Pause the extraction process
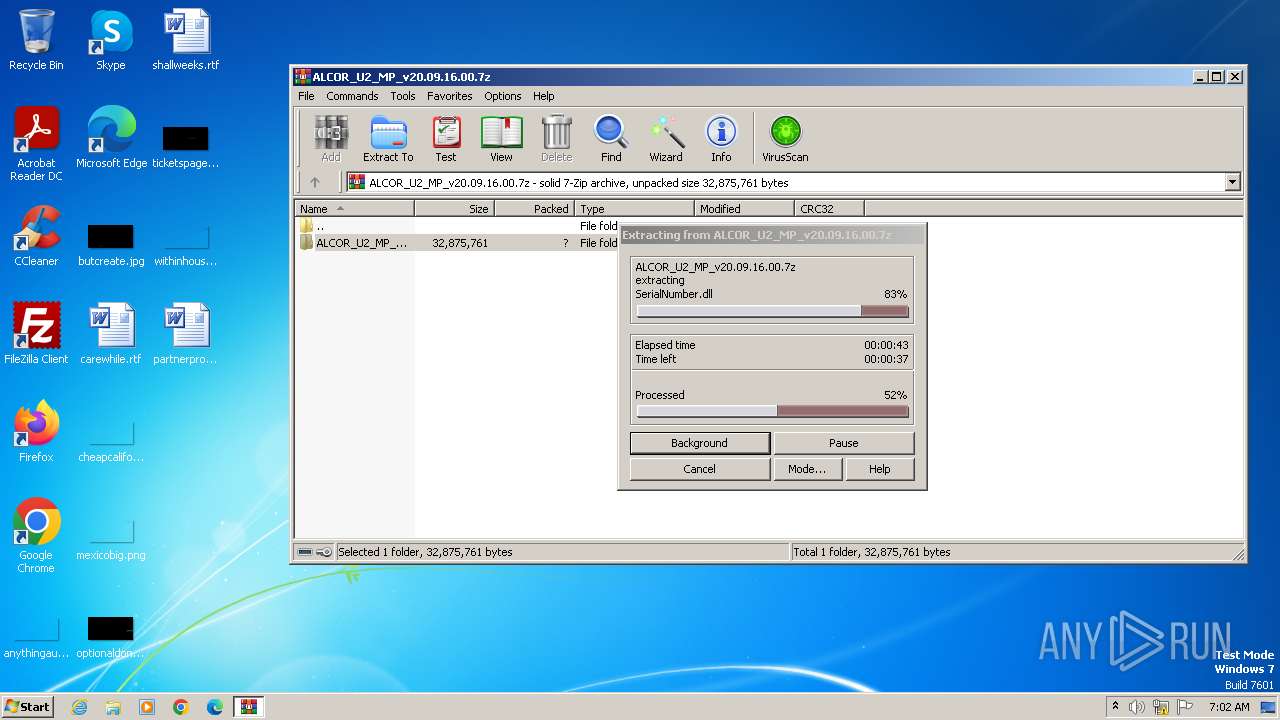1280x720 pixels. [844, 443]
